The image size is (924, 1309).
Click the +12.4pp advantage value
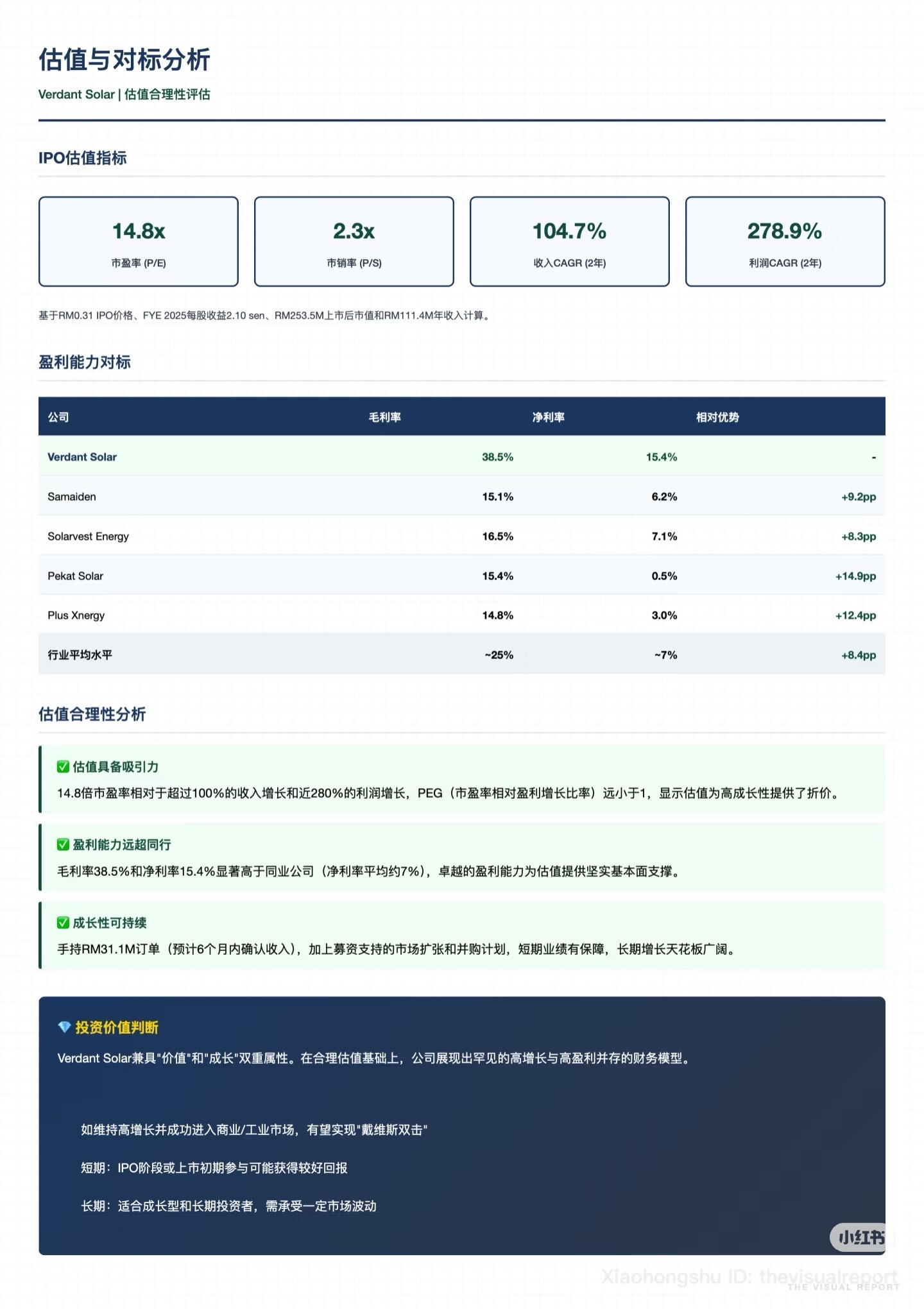[855, 615]
